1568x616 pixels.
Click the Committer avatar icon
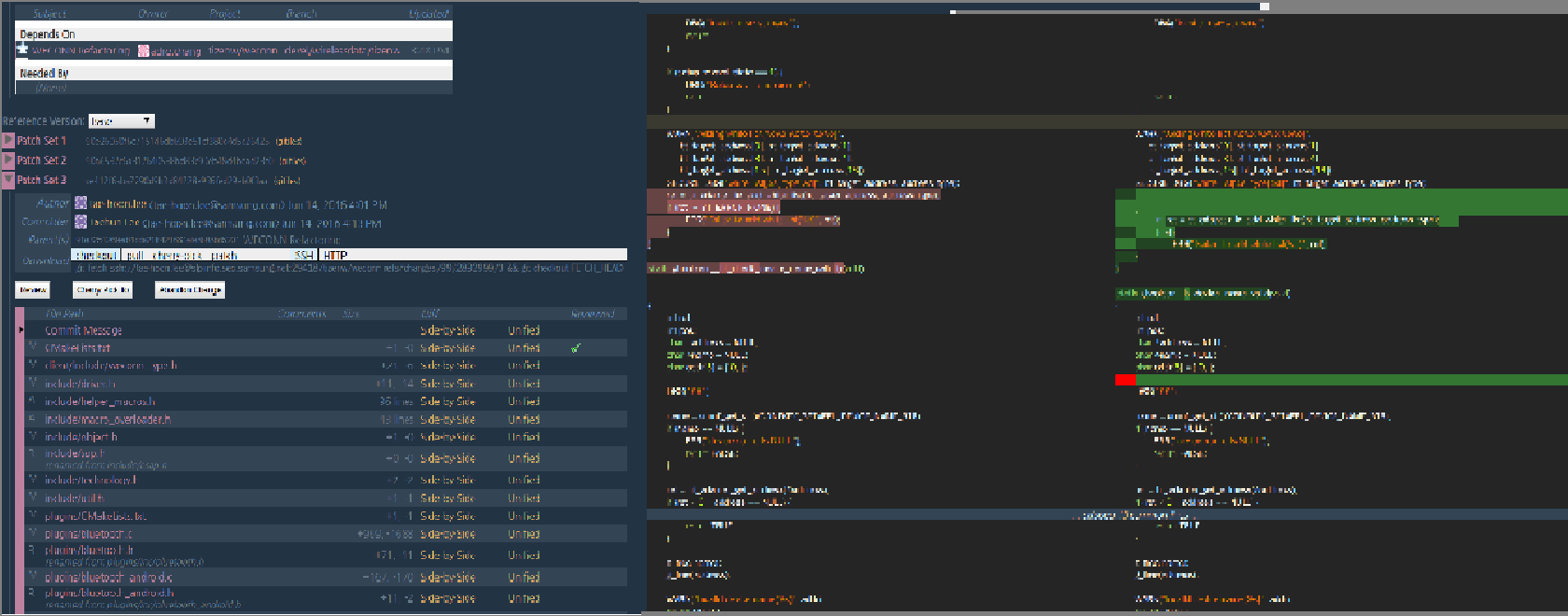point(80,221)
